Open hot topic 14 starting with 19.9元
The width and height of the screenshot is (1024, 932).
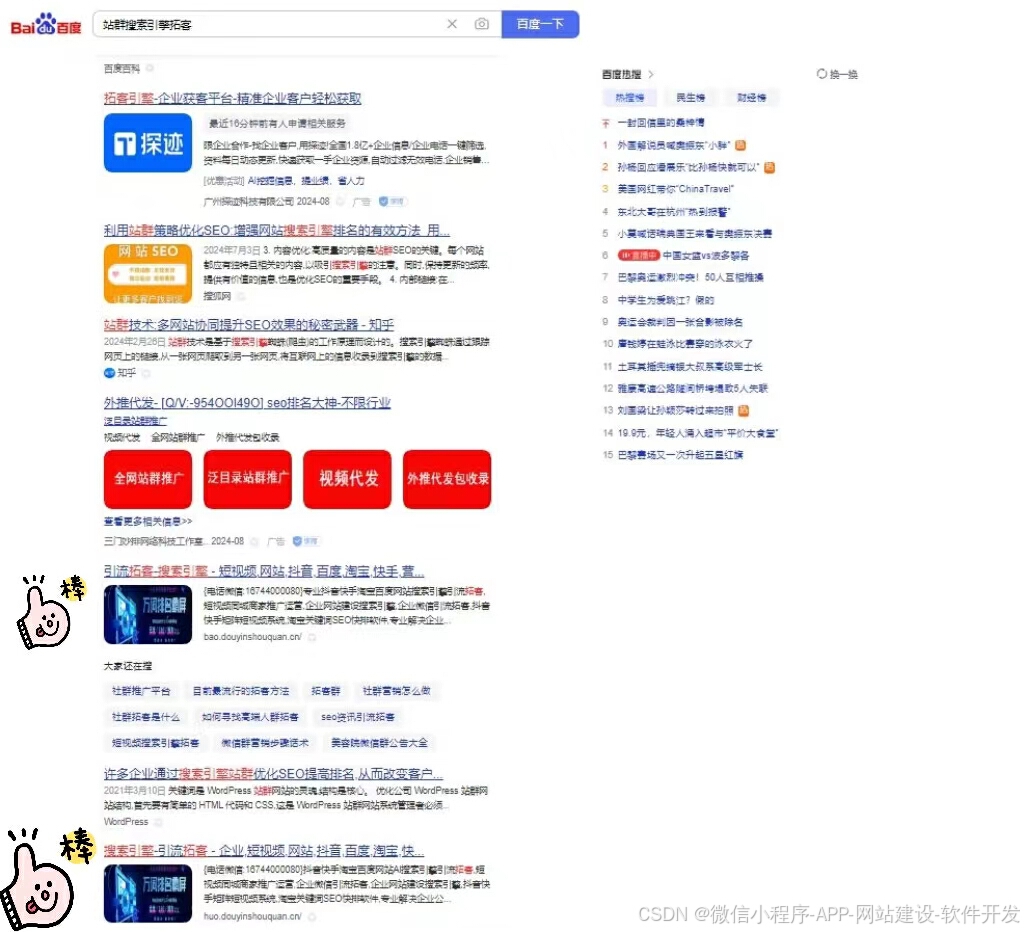click(698, 433)
